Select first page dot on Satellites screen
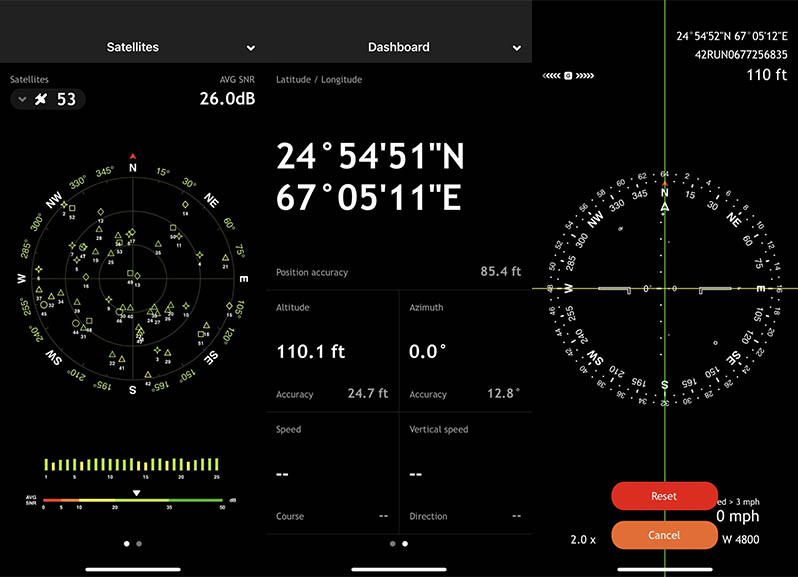Image resolution: width=798 pixels, height=577 pixels. [x=127, y=543]
